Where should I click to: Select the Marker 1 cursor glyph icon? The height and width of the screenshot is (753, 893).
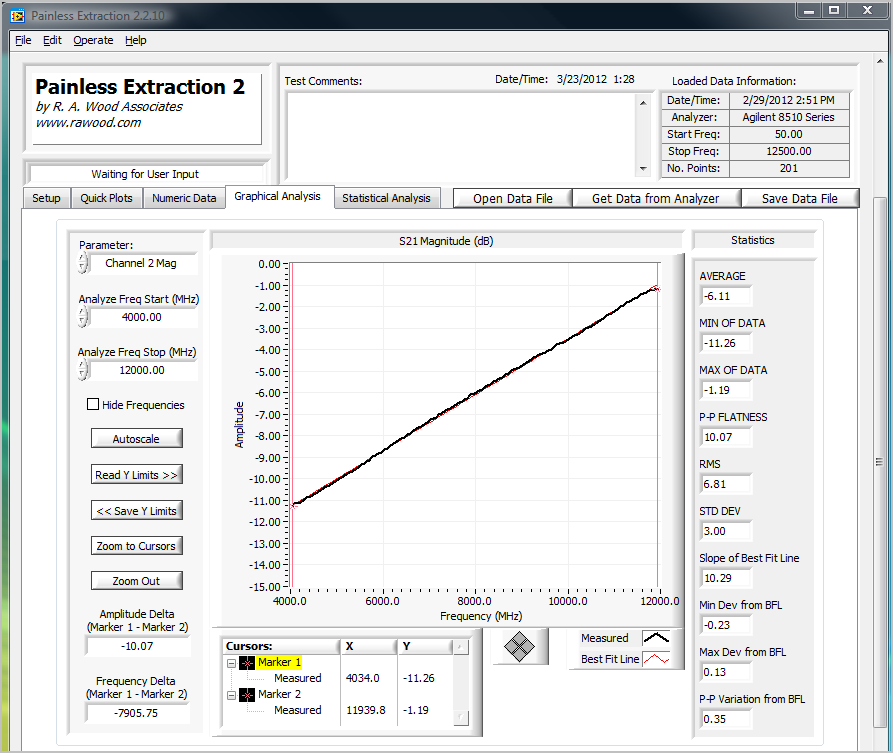[x=247, y=662]
